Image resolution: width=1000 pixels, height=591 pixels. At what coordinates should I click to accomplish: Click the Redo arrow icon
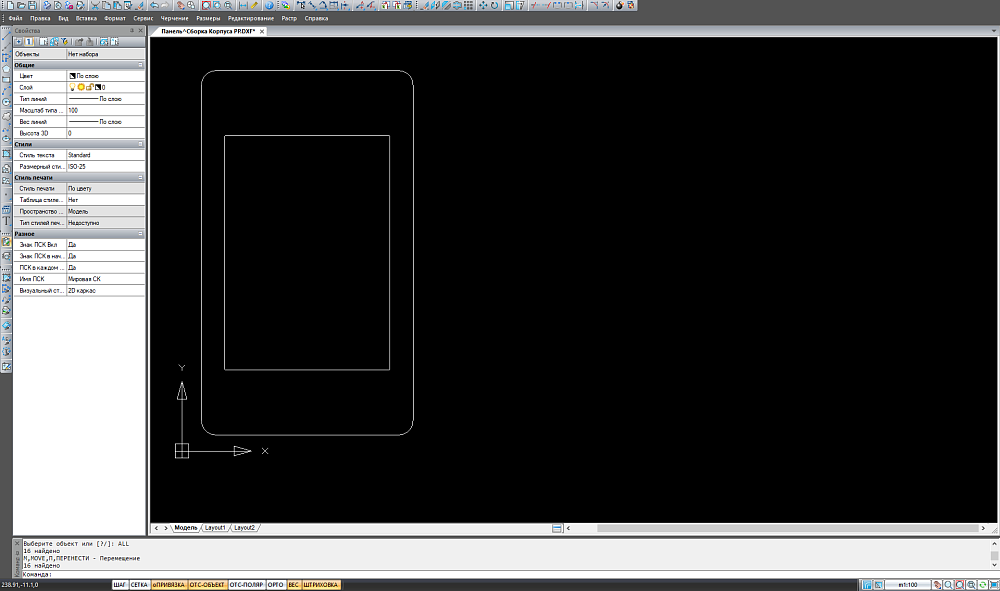tap(166, 5)
